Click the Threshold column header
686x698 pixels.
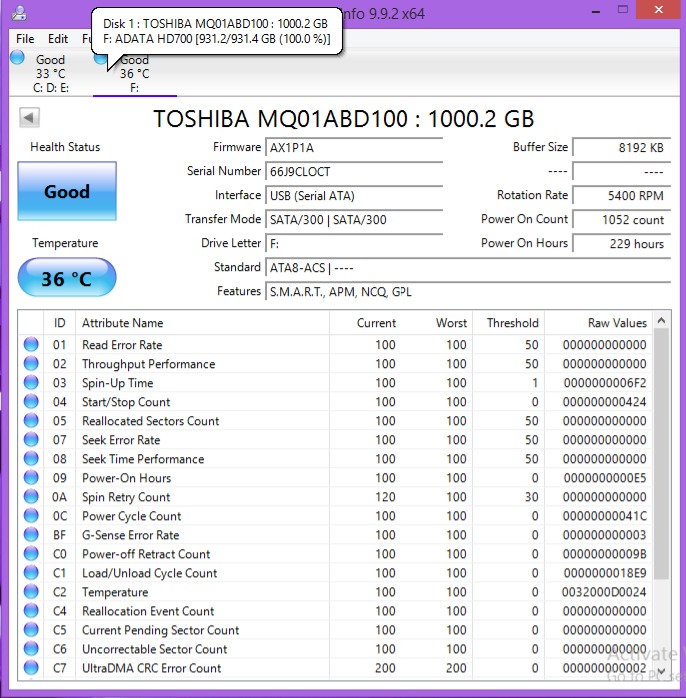pos(508,323)
